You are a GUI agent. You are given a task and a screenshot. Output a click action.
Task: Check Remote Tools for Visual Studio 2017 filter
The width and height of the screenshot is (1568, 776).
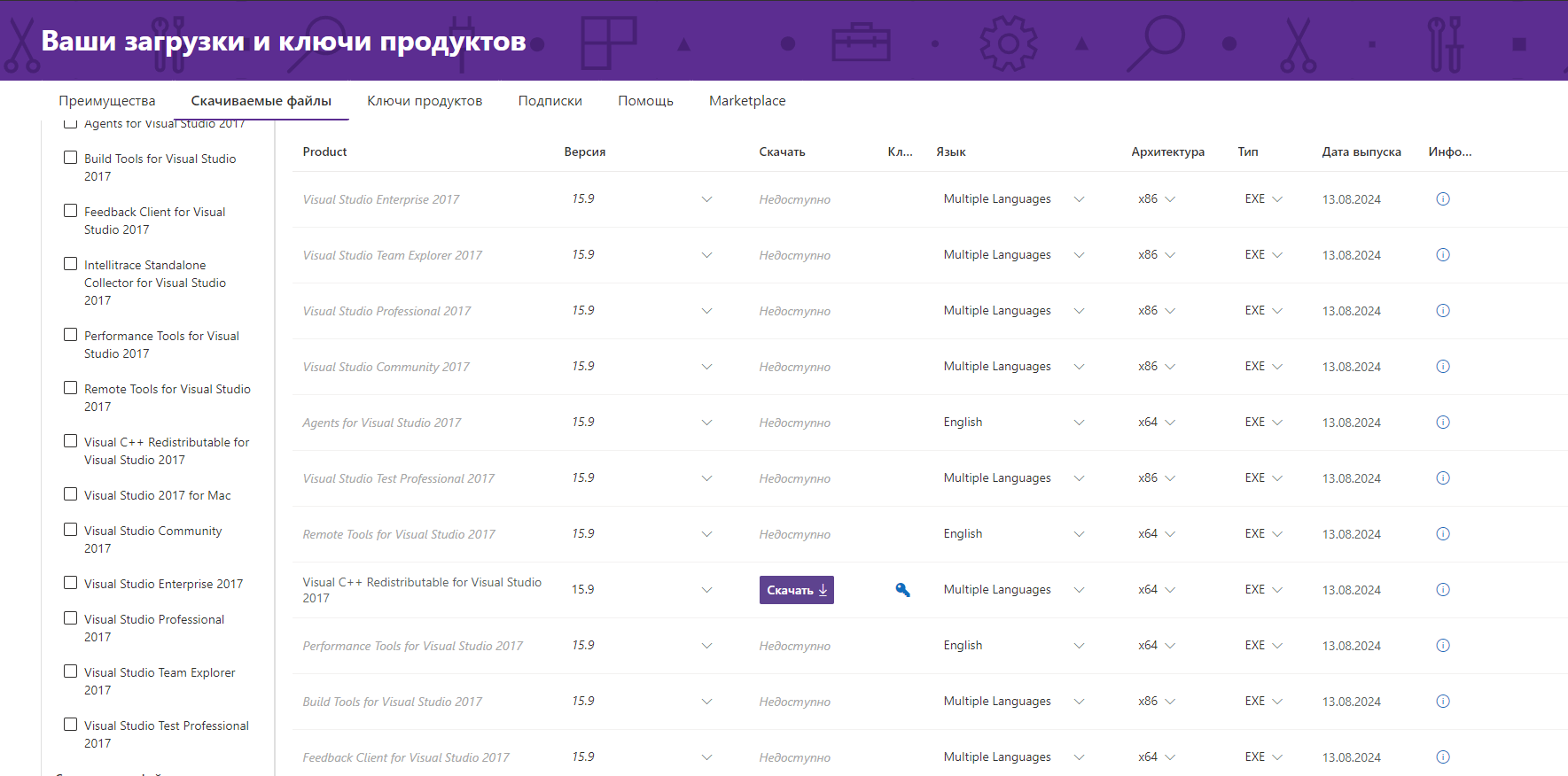[70, 388]
